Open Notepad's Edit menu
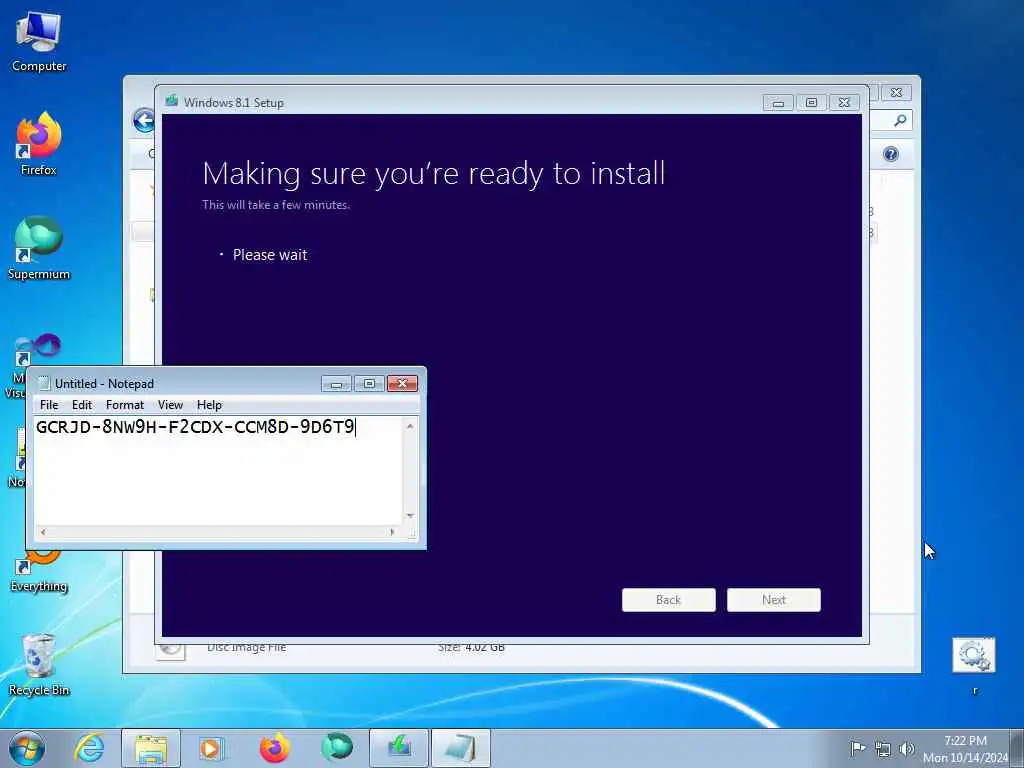This screenshot has width=1024, height=768. pos(82,405)
